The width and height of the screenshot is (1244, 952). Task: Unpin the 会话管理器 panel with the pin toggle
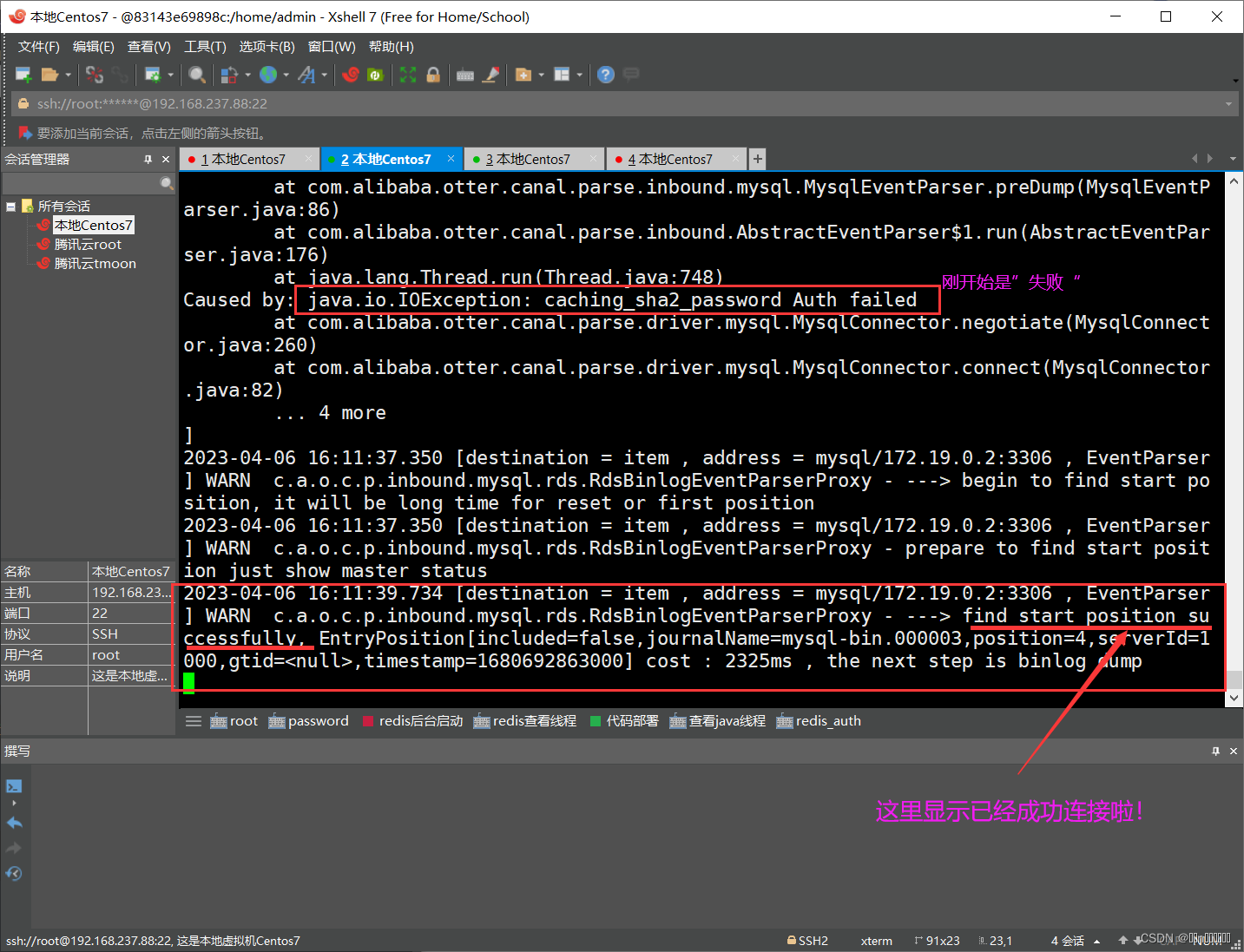148,159
